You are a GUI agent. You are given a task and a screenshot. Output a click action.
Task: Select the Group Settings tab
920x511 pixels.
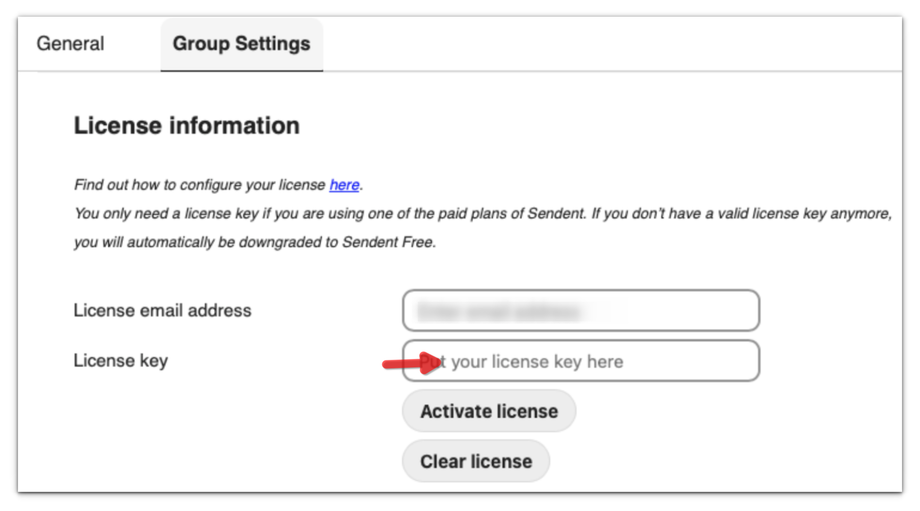241,44
